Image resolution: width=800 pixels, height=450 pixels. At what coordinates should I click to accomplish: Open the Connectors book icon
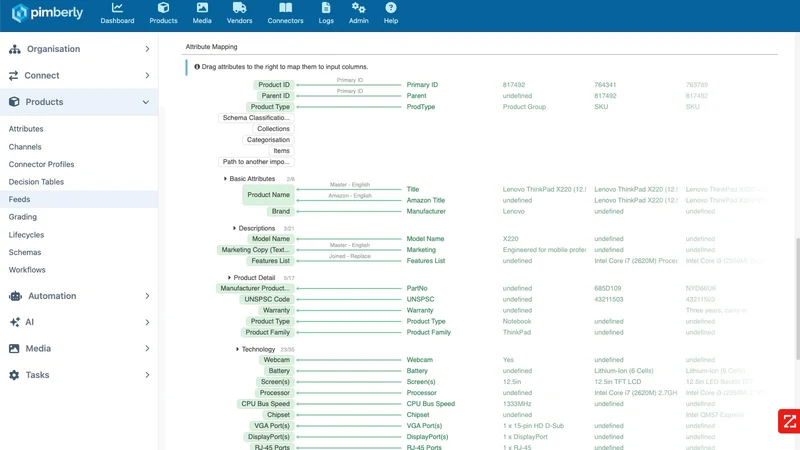(x=285, y=8)
